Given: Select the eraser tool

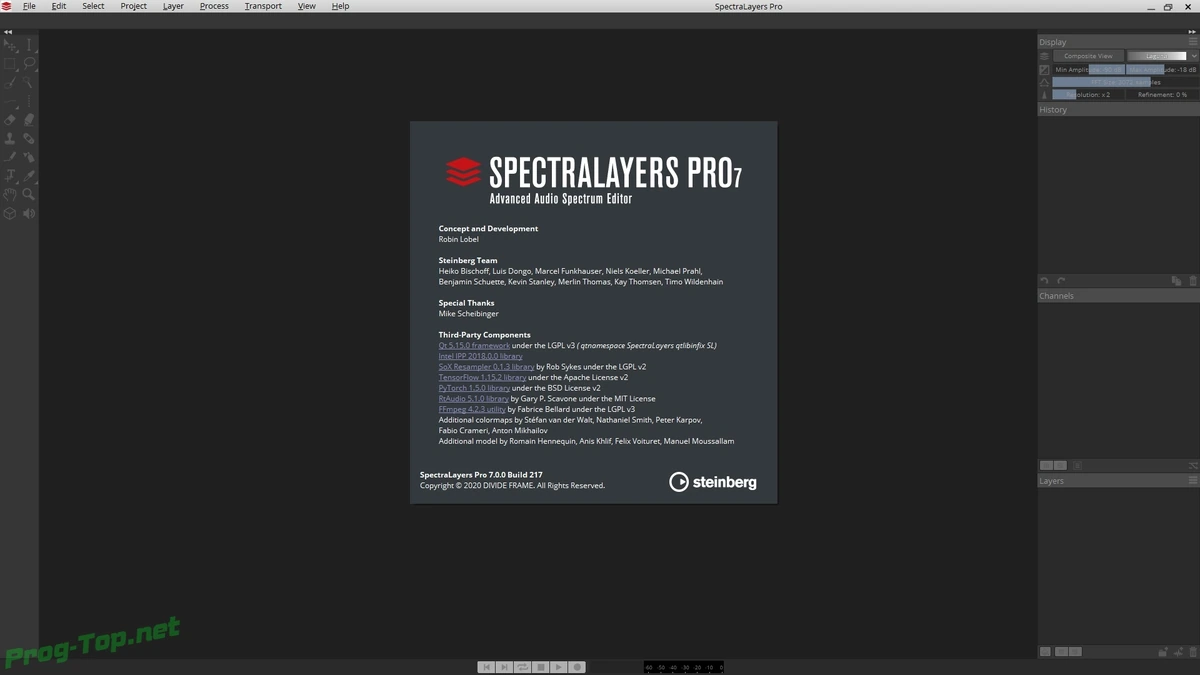Looking at the screenshot, I should 10,120.
